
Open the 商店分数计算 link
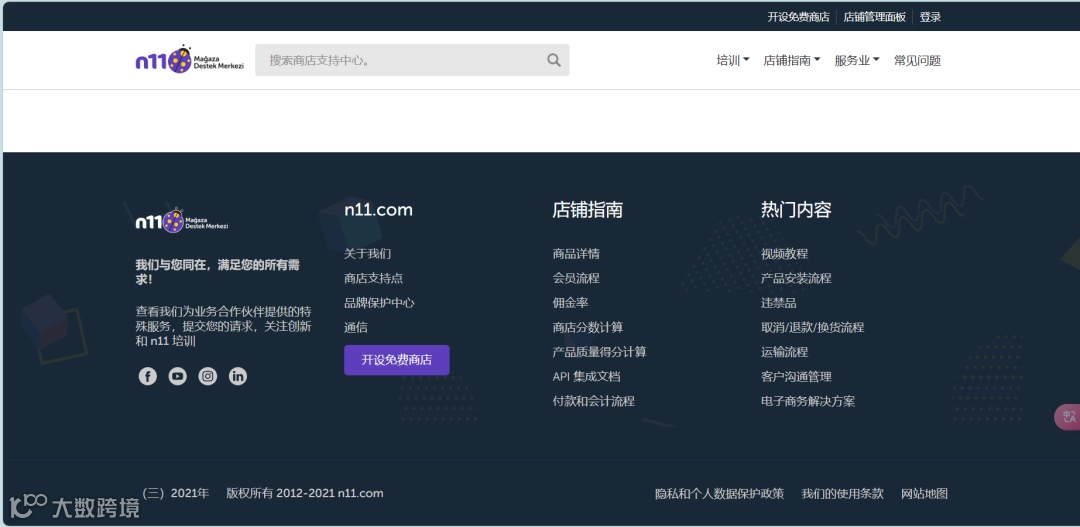[588, 328]
